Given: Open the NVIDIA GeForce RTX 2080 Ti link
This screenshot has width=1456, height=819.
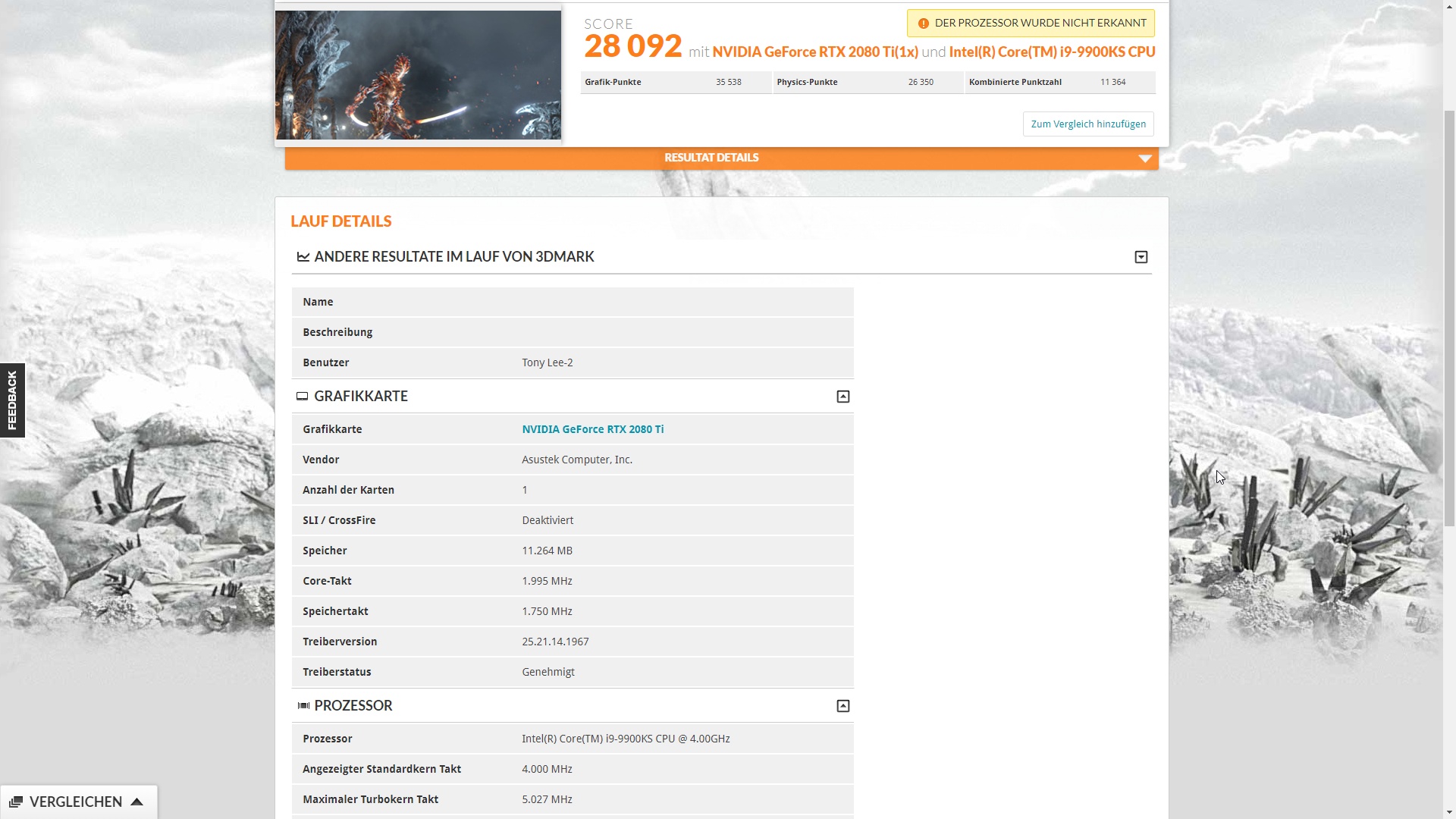Looking at the screenshot, I should coord(593,429).
